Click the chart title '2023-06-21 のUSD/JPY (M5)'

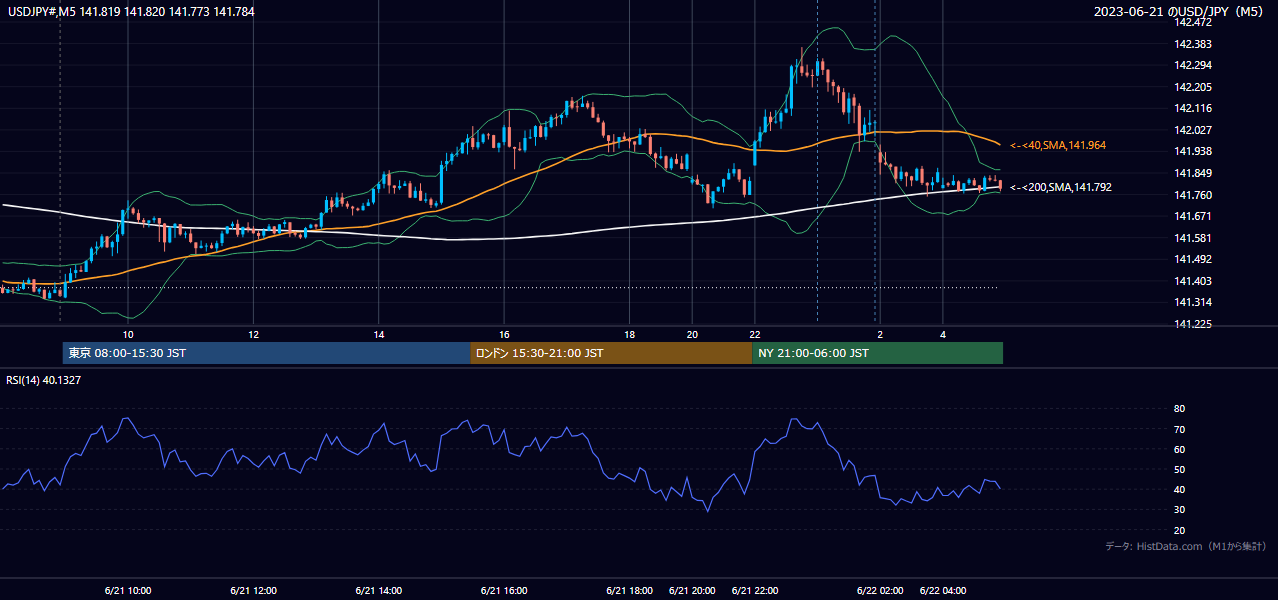1179,11
